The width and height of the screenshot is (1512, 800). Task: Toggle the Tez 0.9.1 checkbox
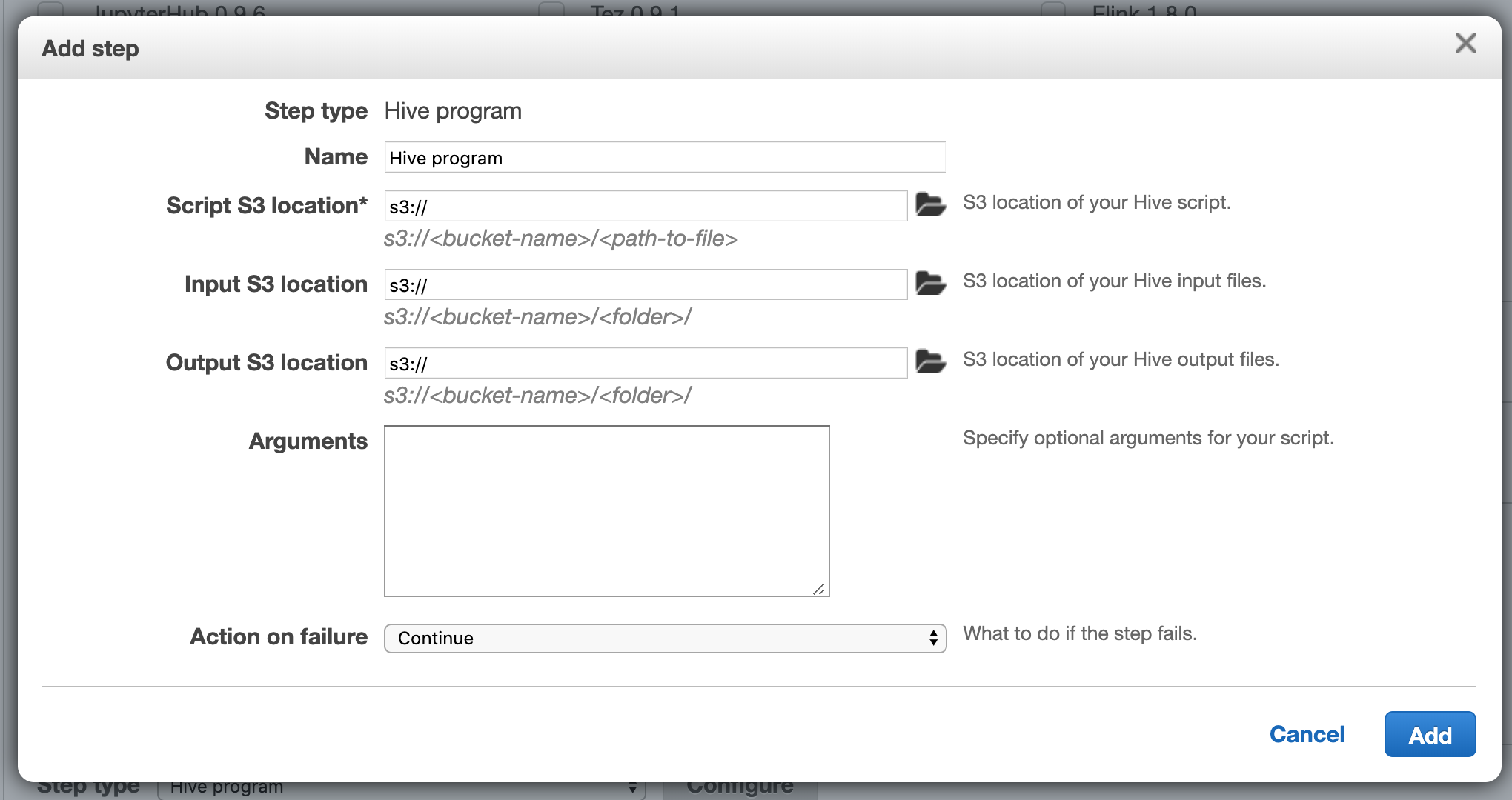click(x=551, y=10)
